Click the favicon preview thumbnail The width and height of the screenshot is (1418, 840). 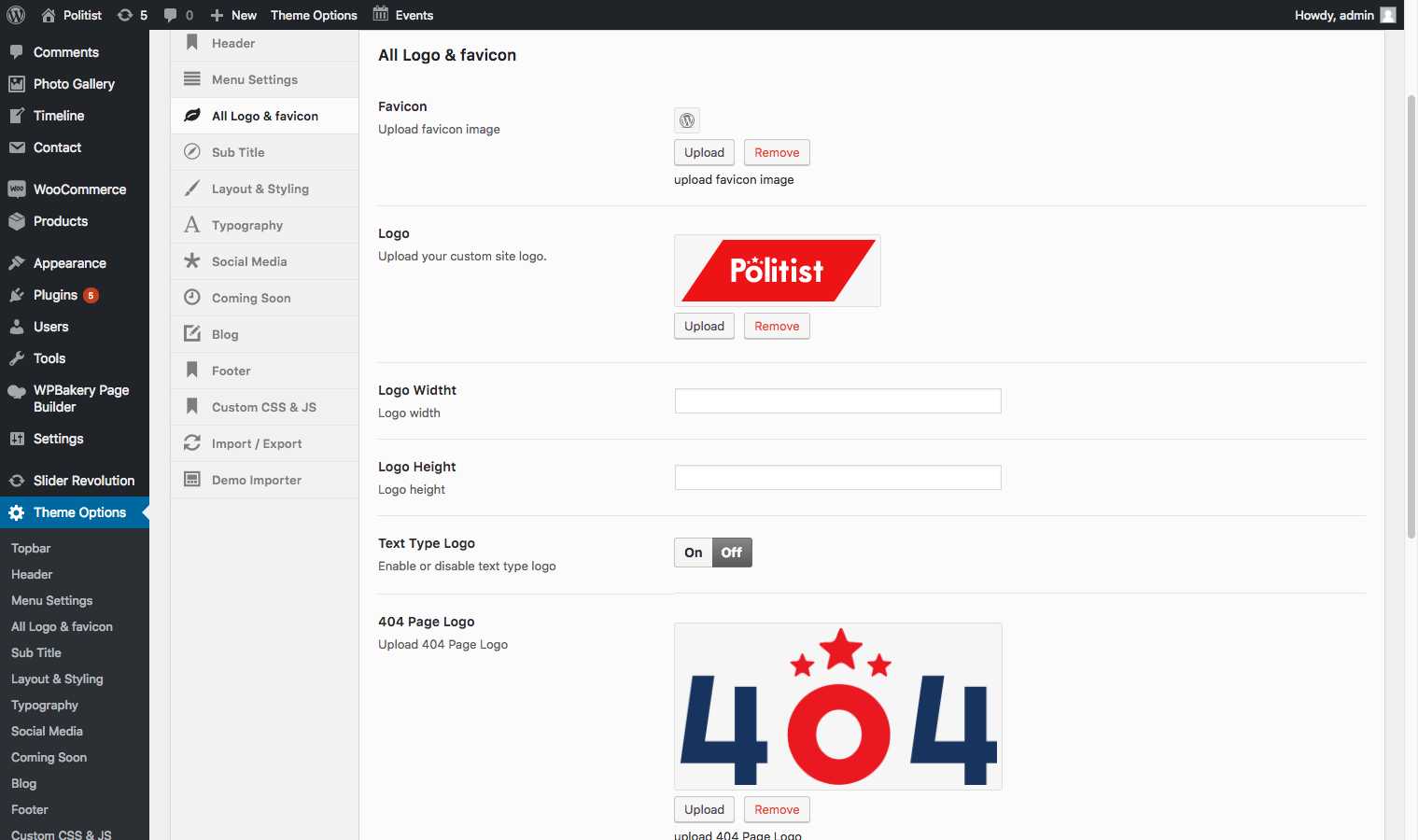pos(687,120)
